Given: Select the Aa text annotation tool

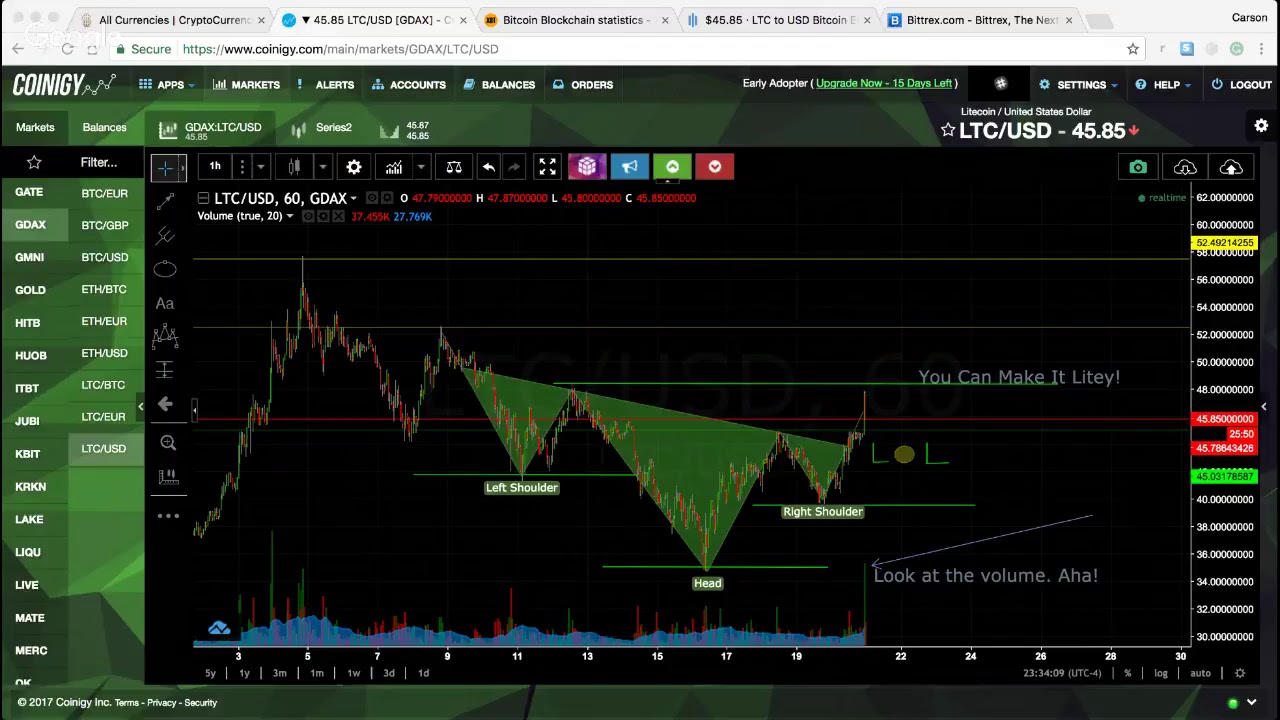Looking at the screenshot, I should point(165,303).
